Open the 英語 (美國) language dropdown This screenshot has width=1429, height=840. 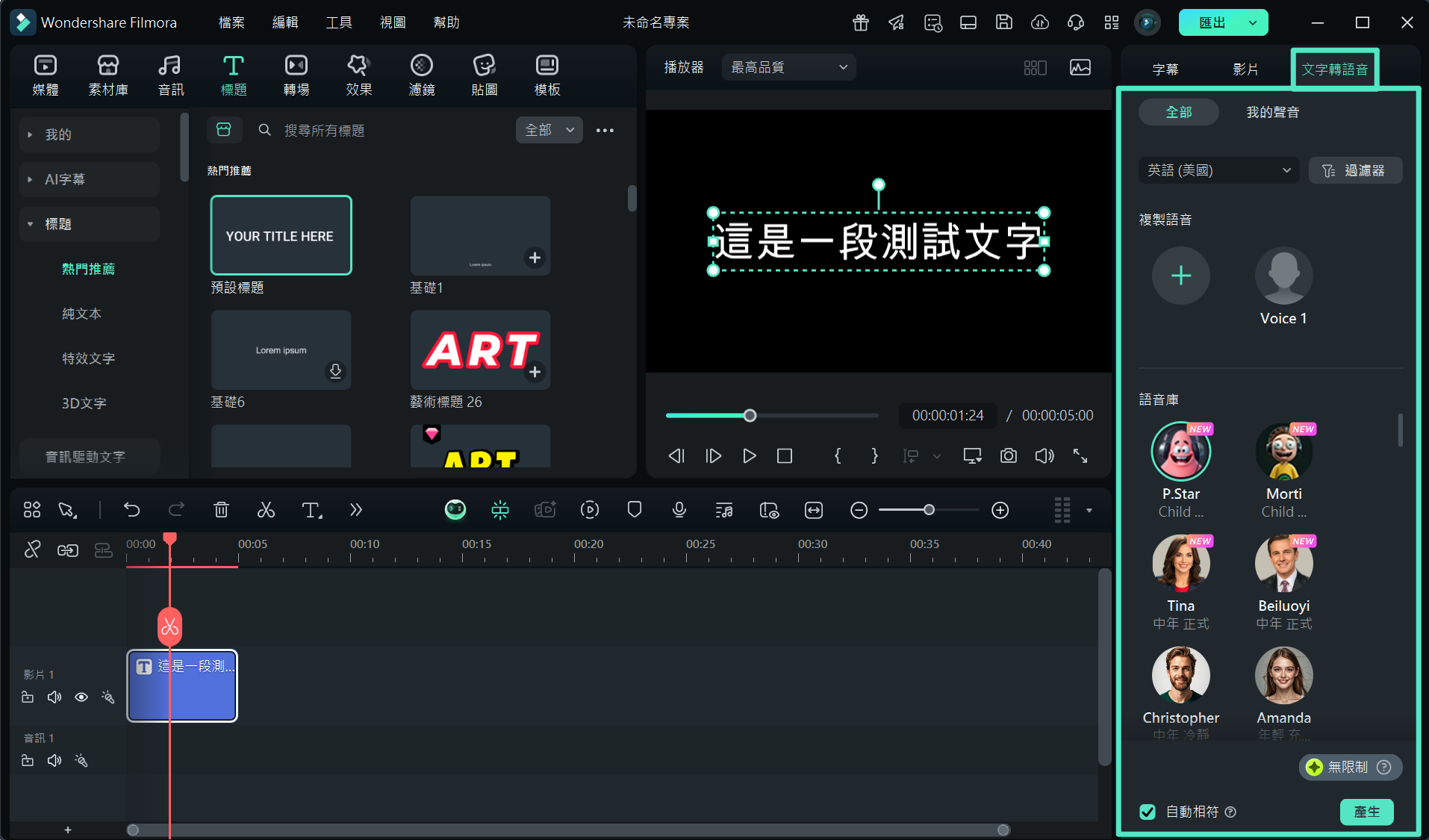click(1218, 170)
